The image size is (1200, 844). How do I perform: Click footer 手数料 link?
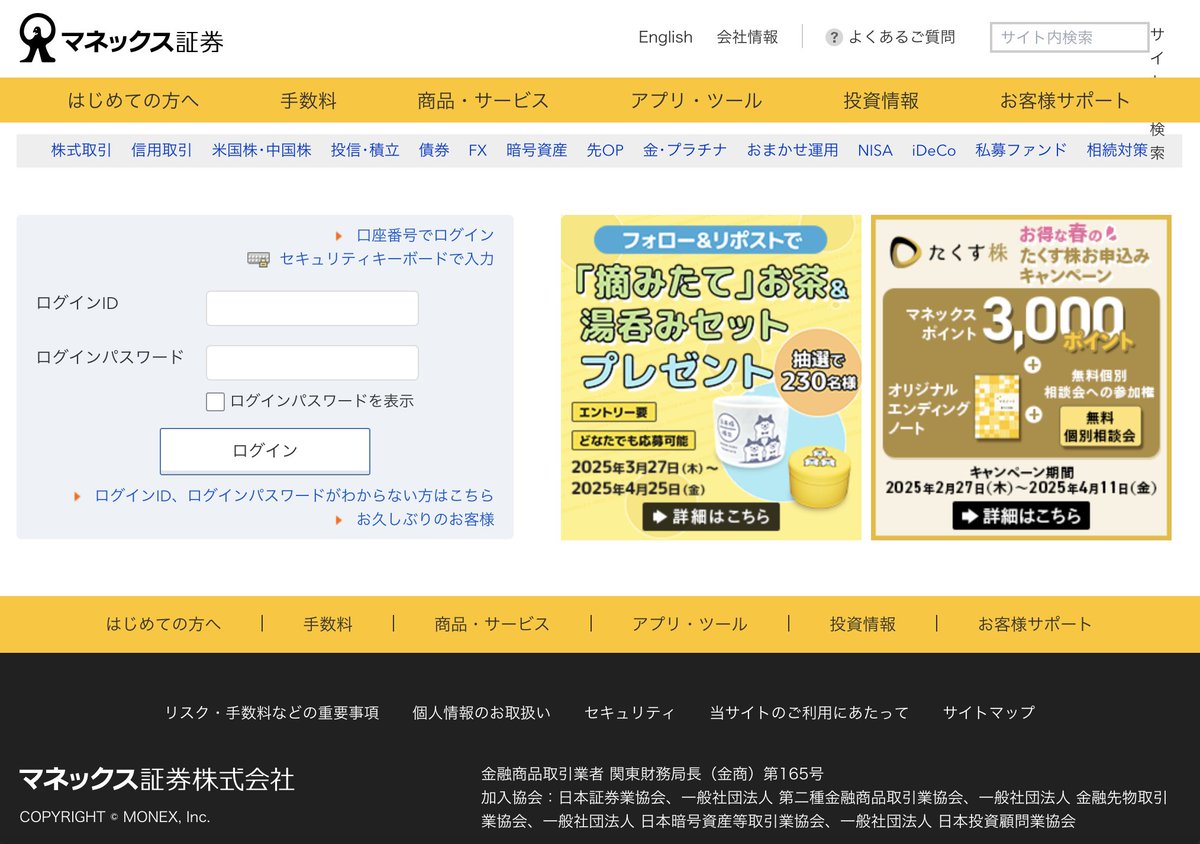pos(328,624)
